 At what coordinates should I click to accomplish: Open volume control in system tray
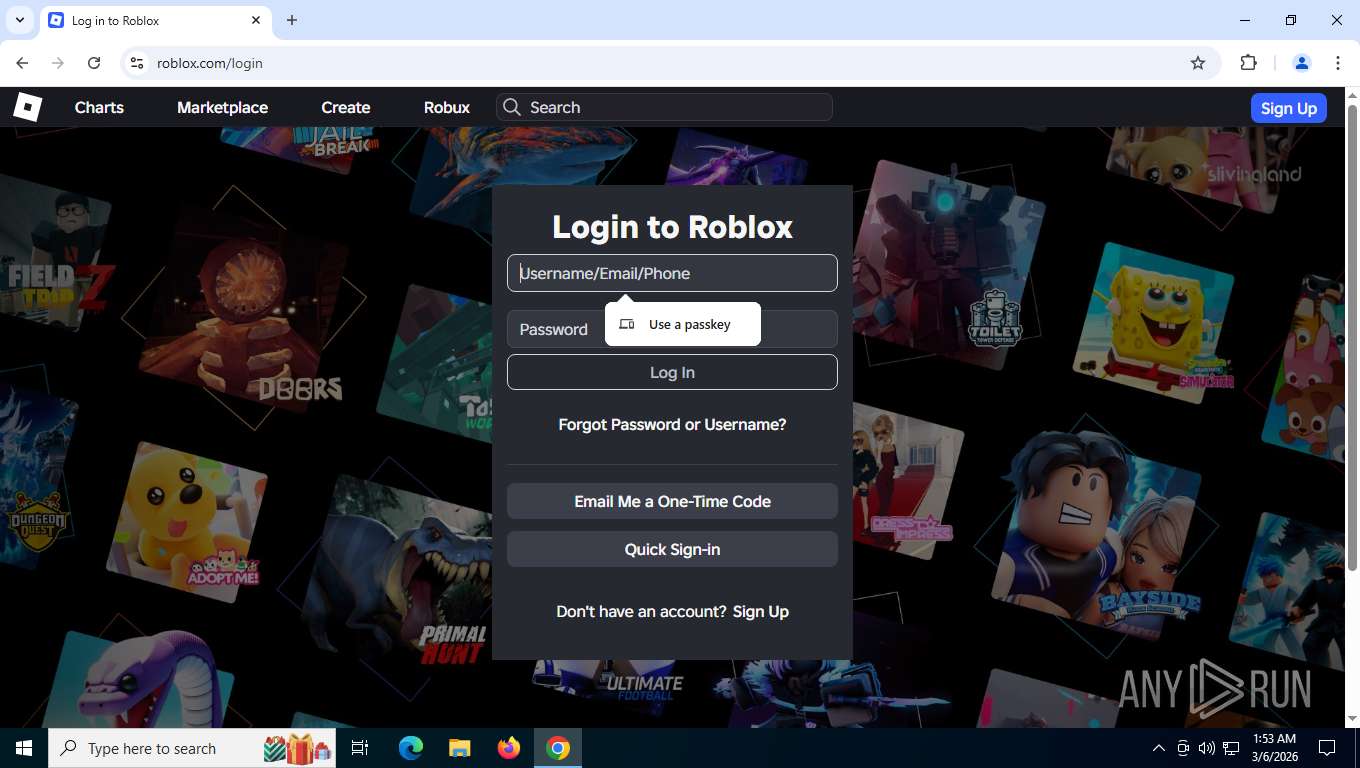point(1206,748)
